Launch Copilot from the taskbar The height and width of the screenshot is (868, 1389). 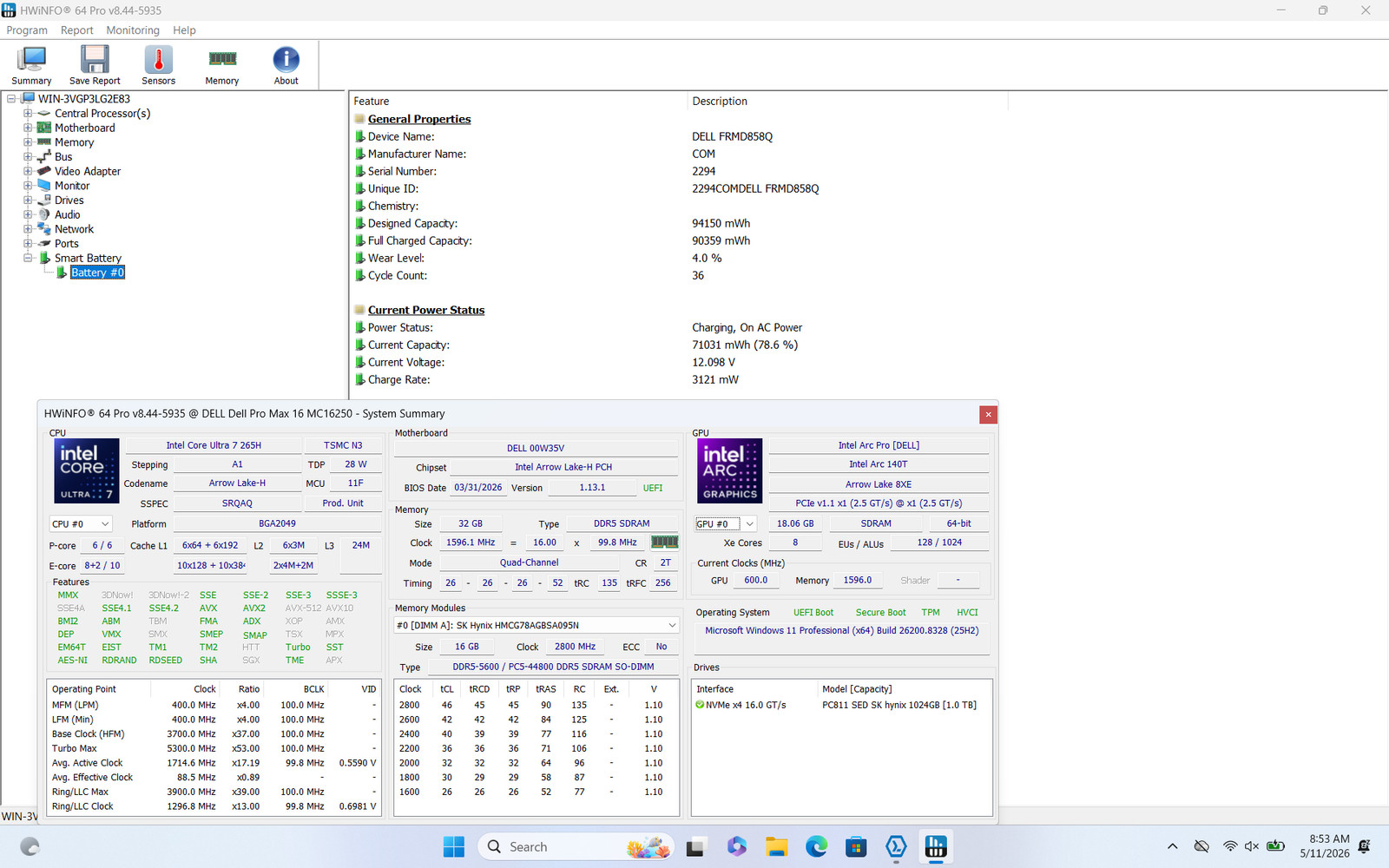pyautogui.click(x=736, y=846)
